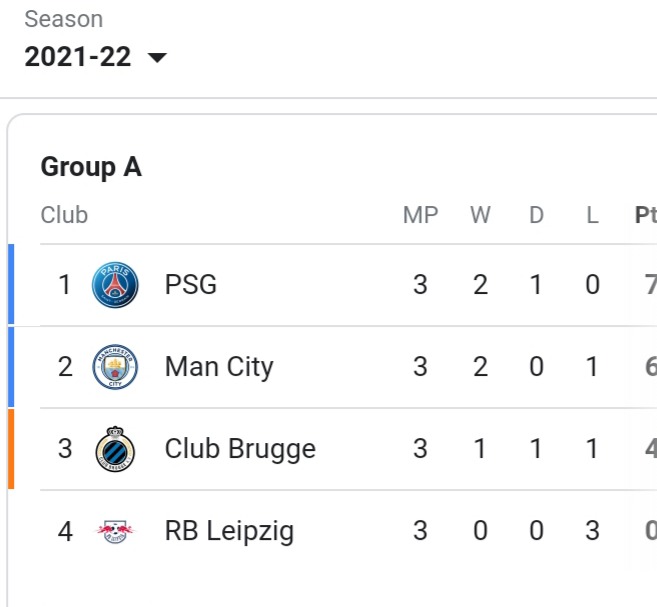Click the PSG club crest icon

click(x=115, y=285)
